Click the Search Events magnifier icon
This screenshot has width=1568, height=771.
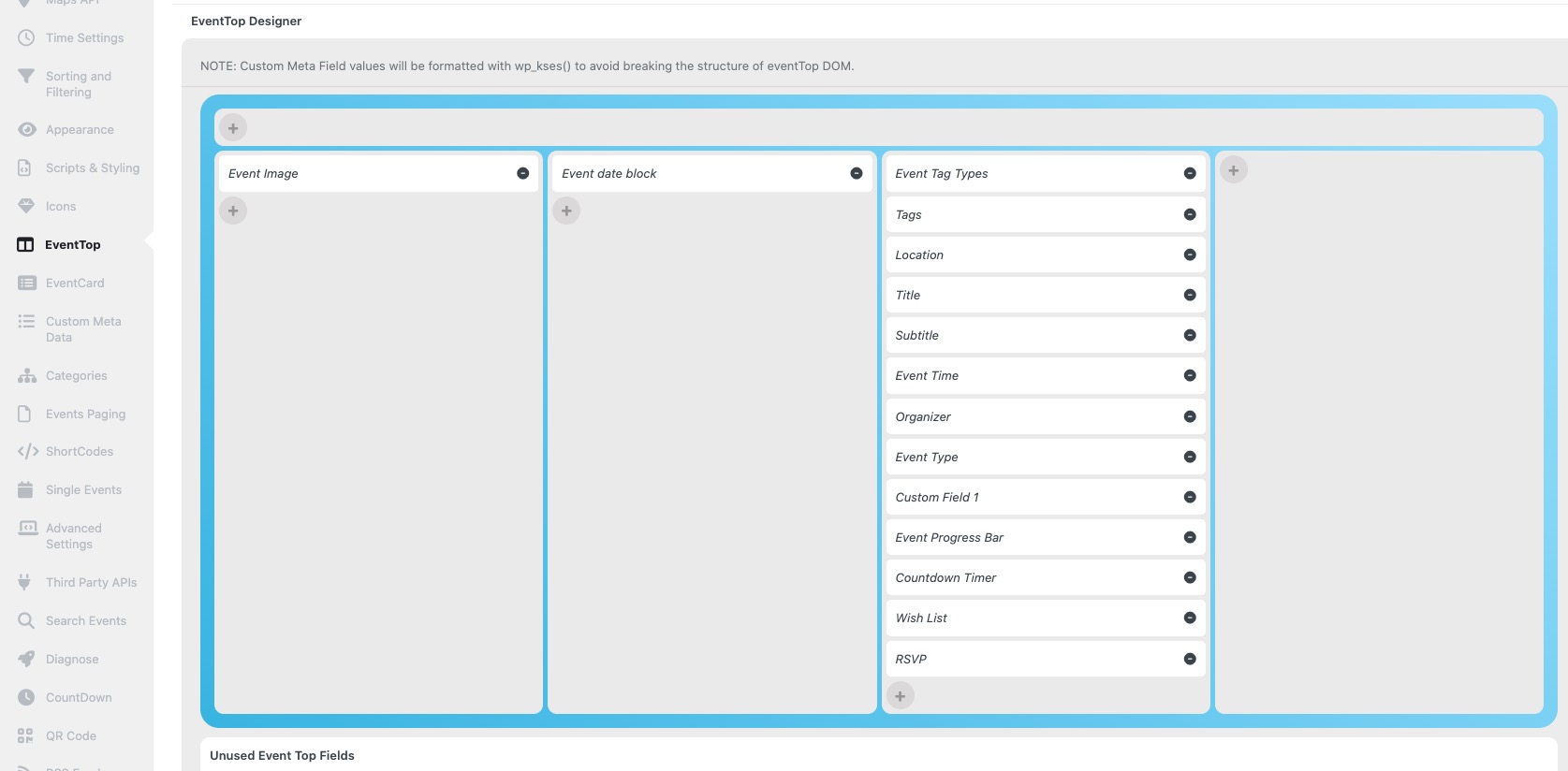26,620
